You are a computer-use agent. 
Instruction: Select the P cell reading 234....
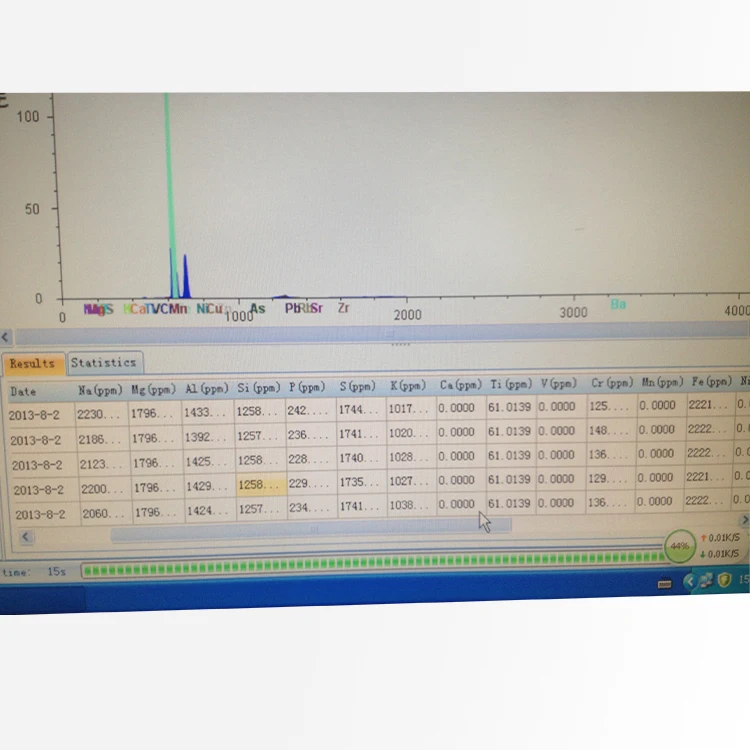(313, 507)
